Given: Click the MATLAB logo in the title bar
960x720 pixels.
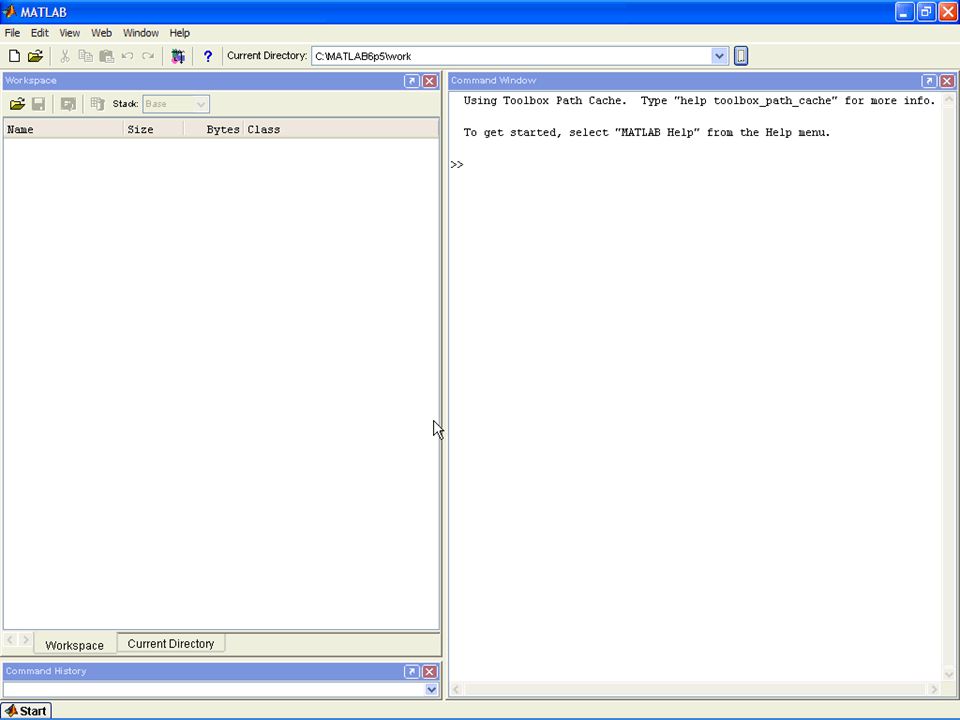Looking at the screenshot, I should (10, 12).
